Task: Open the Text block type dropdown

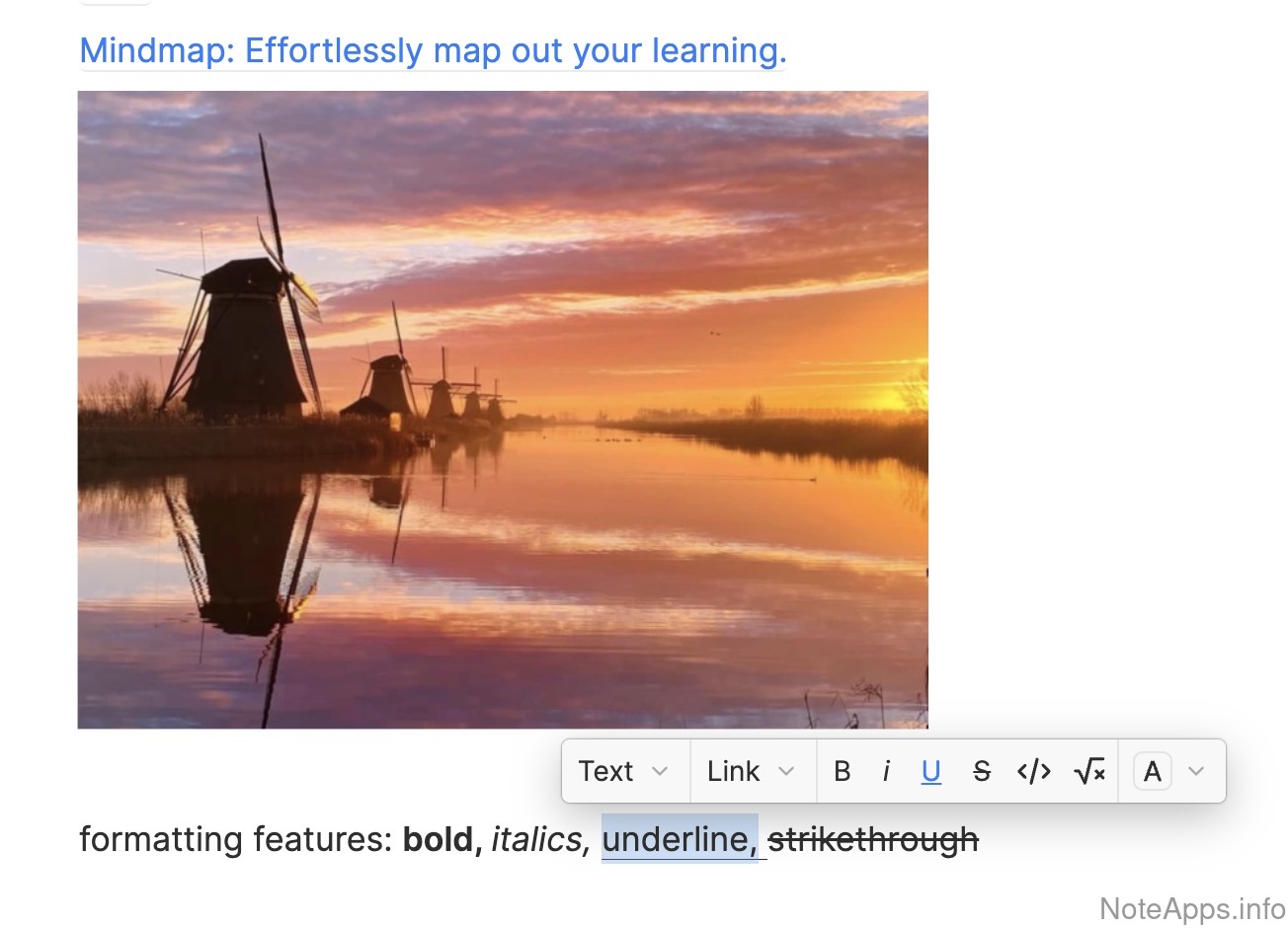Action: coord(605,771)
